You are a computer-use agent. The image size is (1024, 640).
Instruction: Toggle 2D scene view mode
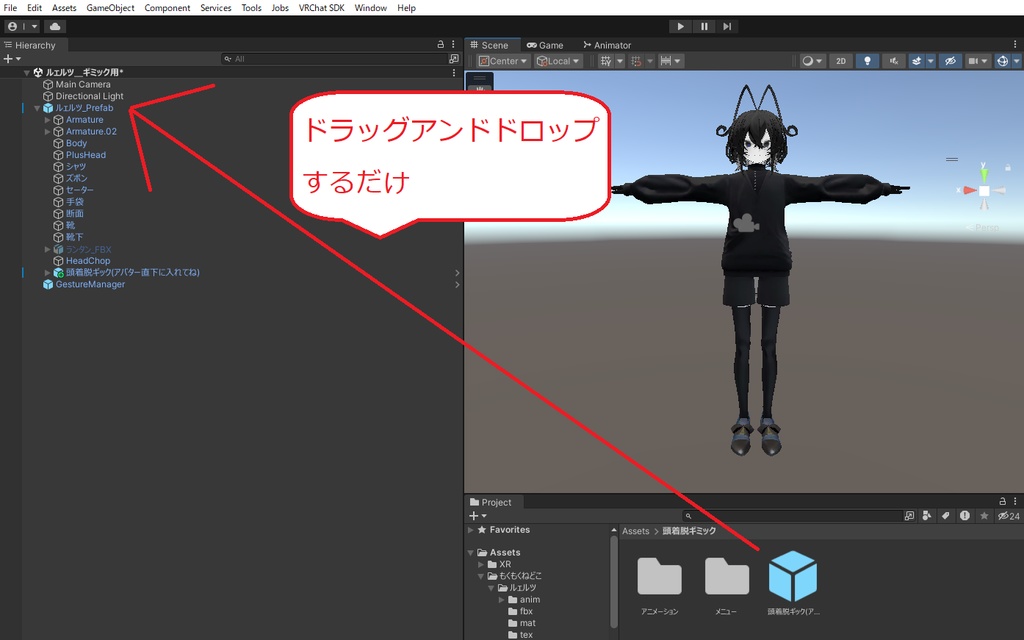841,60
